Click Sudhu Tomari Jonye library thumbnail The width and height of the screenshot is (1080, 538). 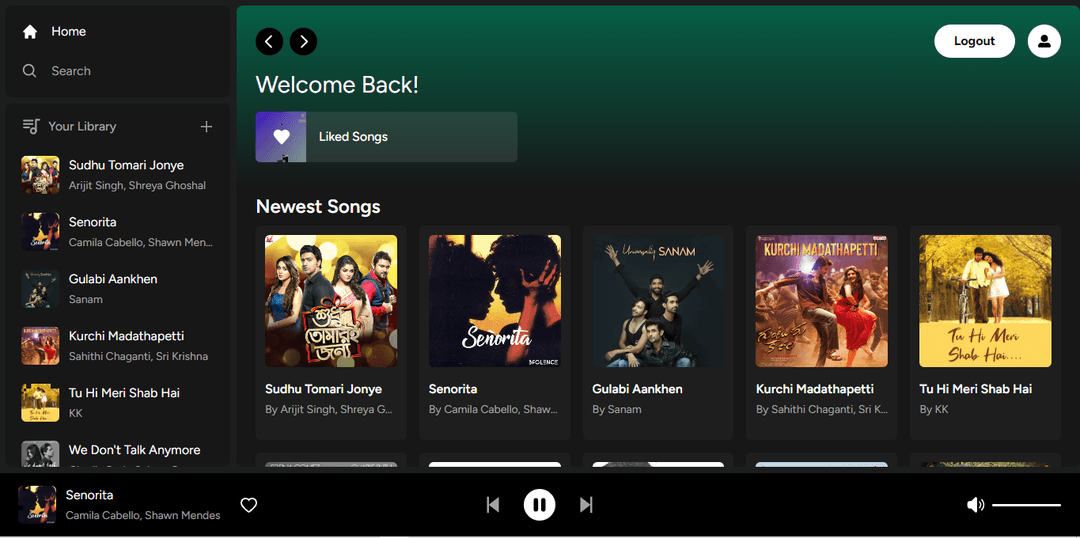[x=40, y=175]
